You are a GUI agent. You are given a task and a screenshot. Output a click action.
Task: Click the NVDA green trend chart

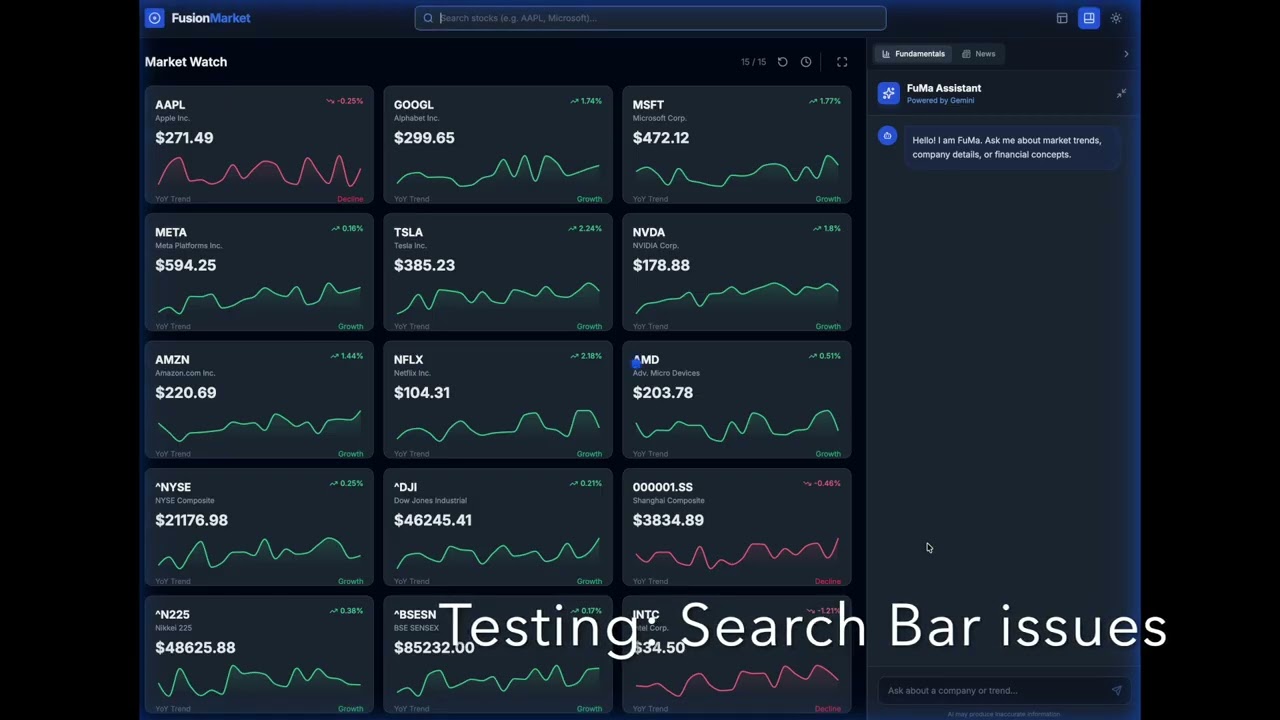(737, 298)
